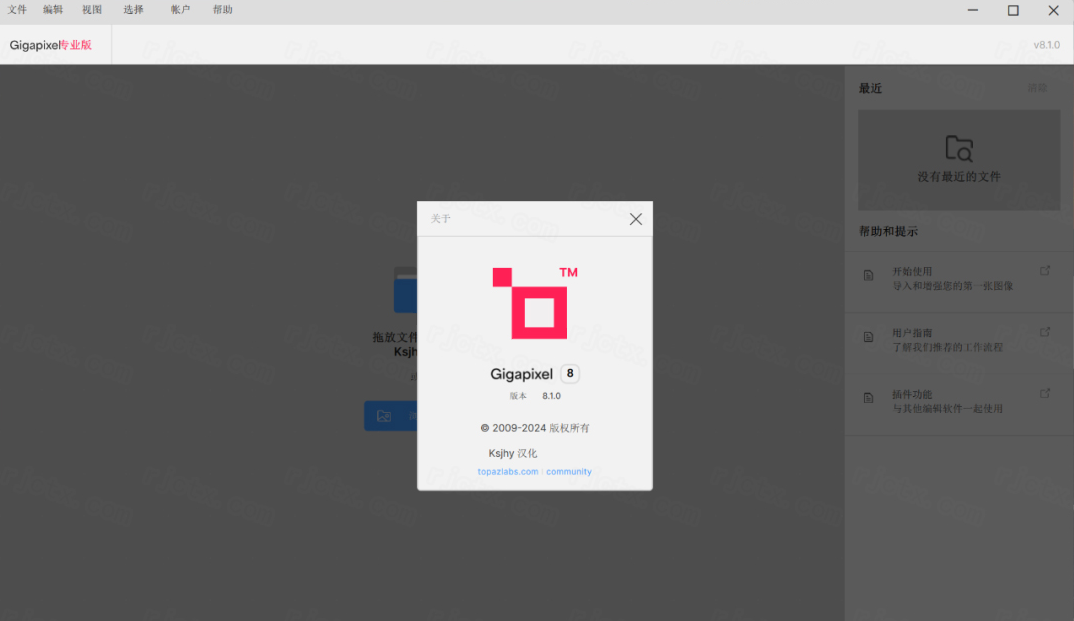
Task: Open the 文件 menu
Action: (x=18, y=10)
